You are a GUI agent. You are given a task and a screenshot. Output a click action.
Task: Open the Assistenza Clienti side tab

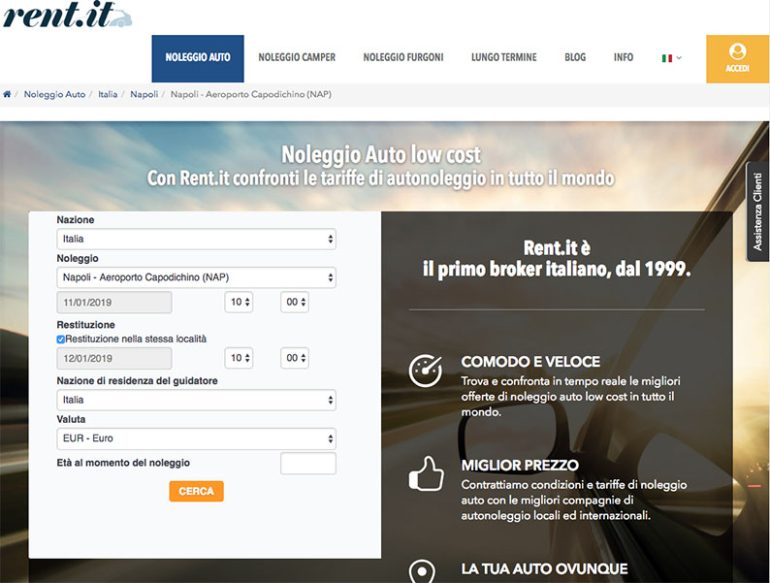pos(758,212)
